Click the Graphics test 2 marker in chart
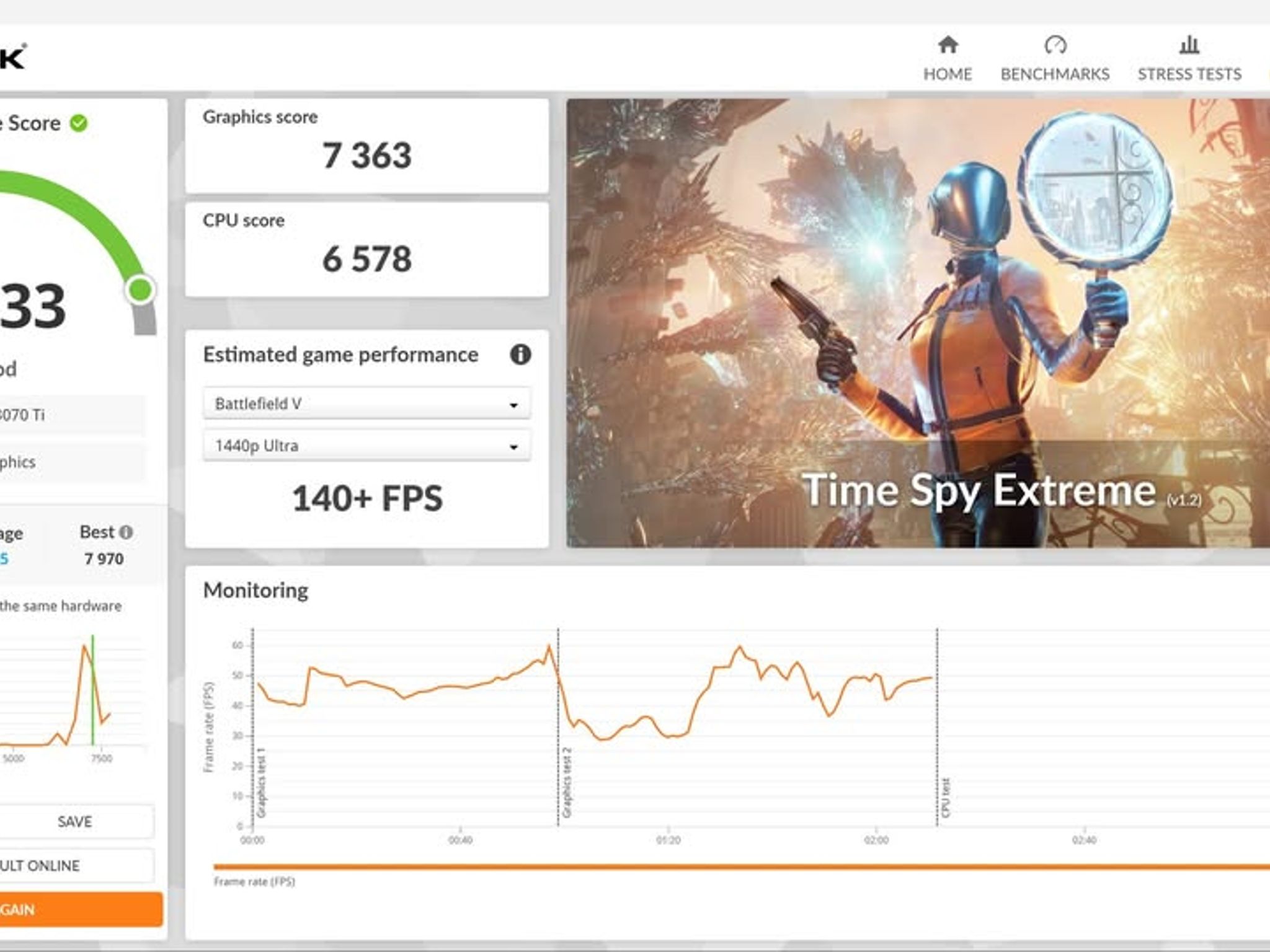 pos(566,782)
